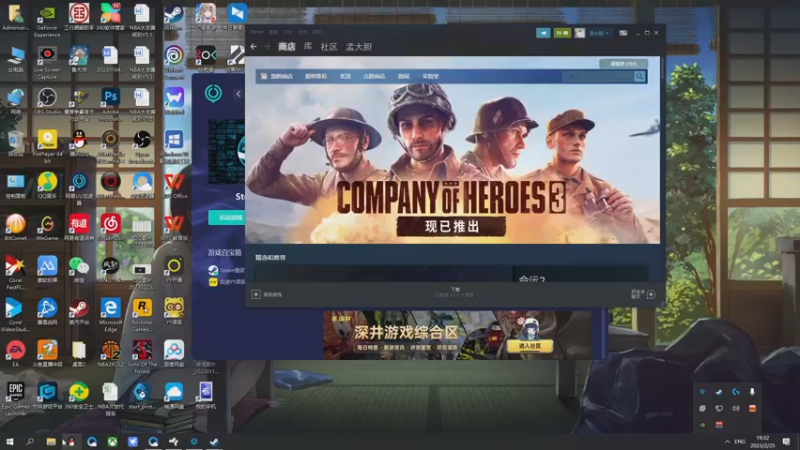Open the Windows Start menu
800x450 pixels.
point(10,441)
